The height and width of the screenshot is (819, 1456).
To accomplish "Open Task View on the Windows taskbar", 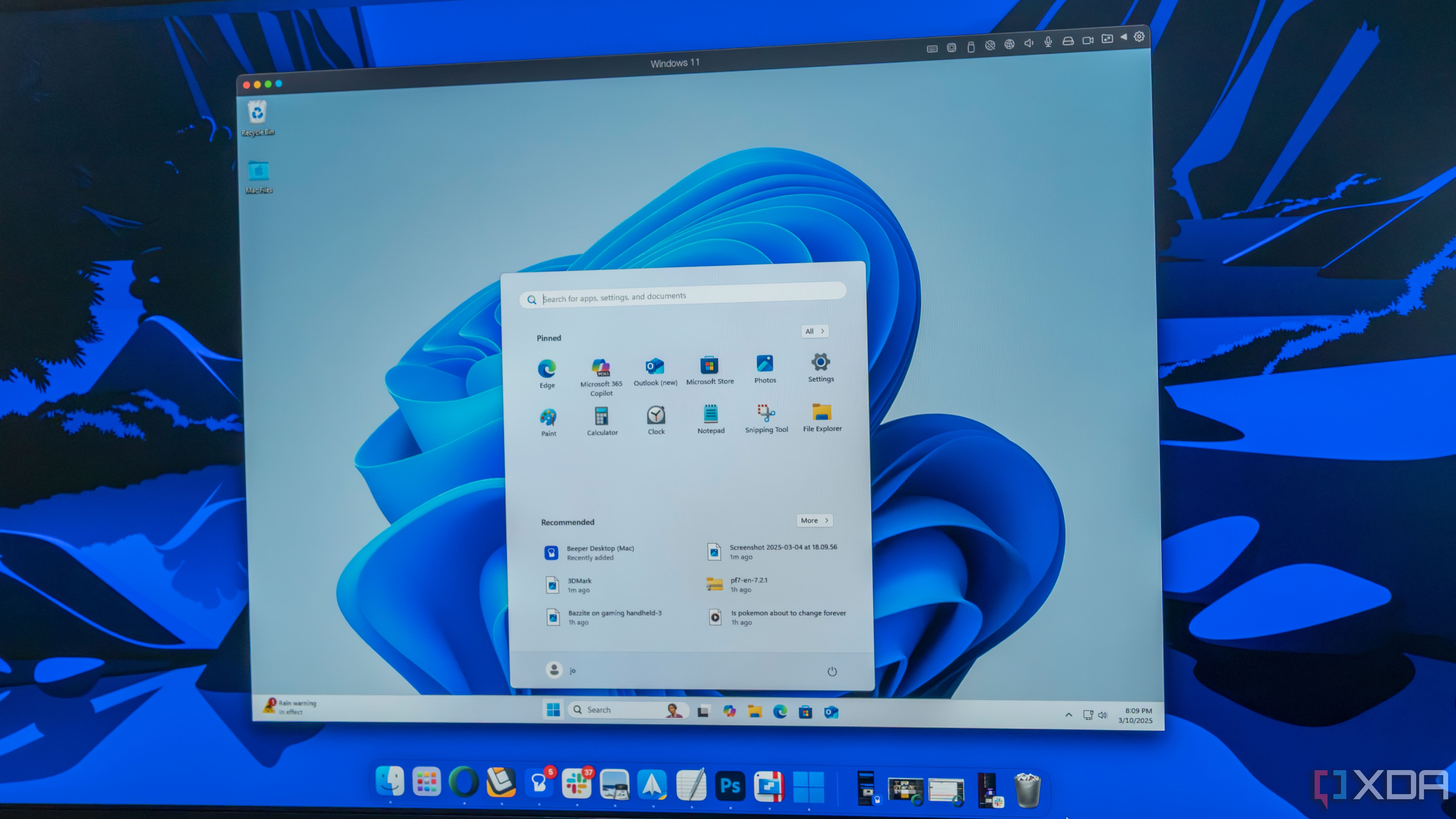I will coord(703,711).
